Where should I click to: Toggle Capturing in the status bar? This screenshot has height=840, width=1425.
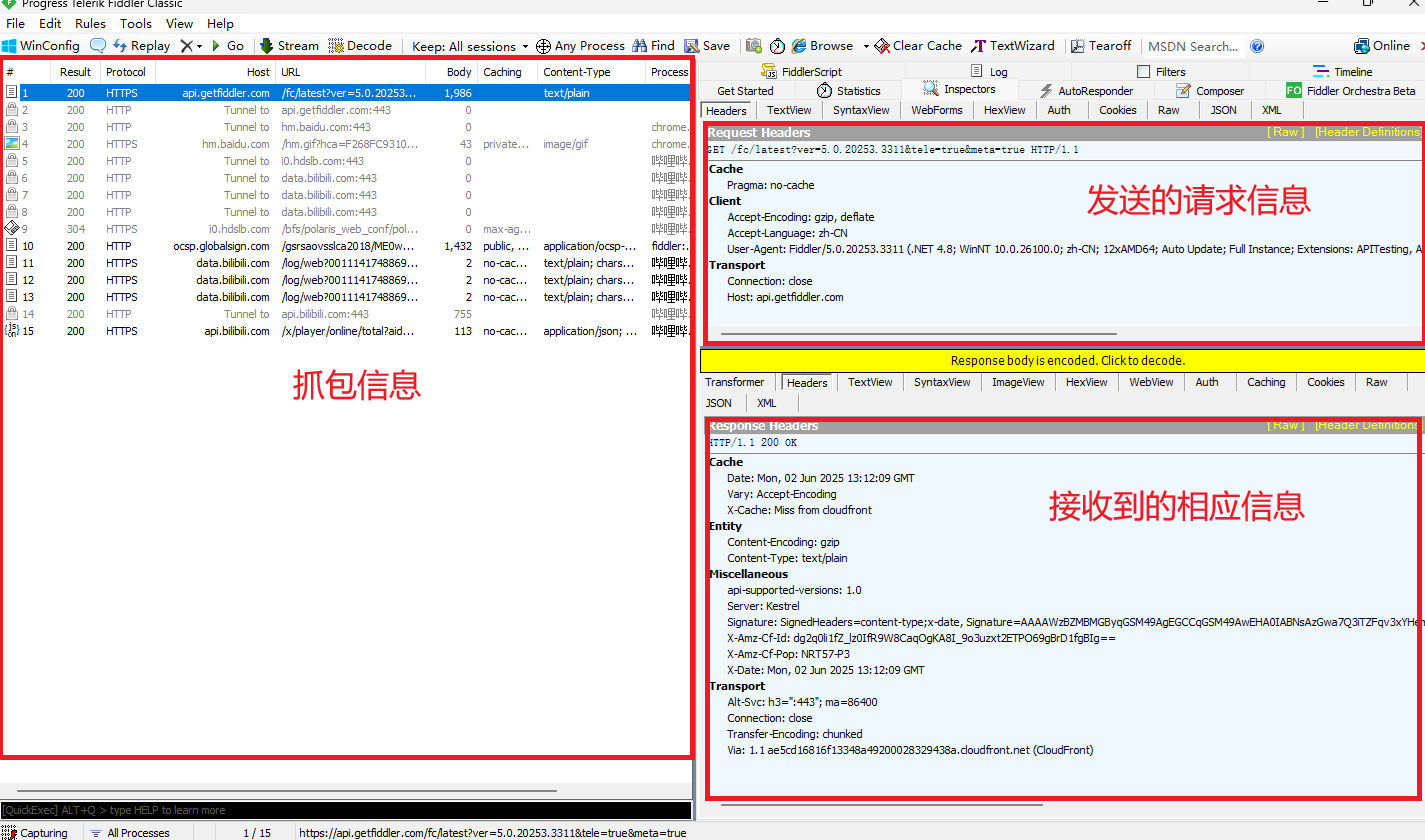(36, 832)
